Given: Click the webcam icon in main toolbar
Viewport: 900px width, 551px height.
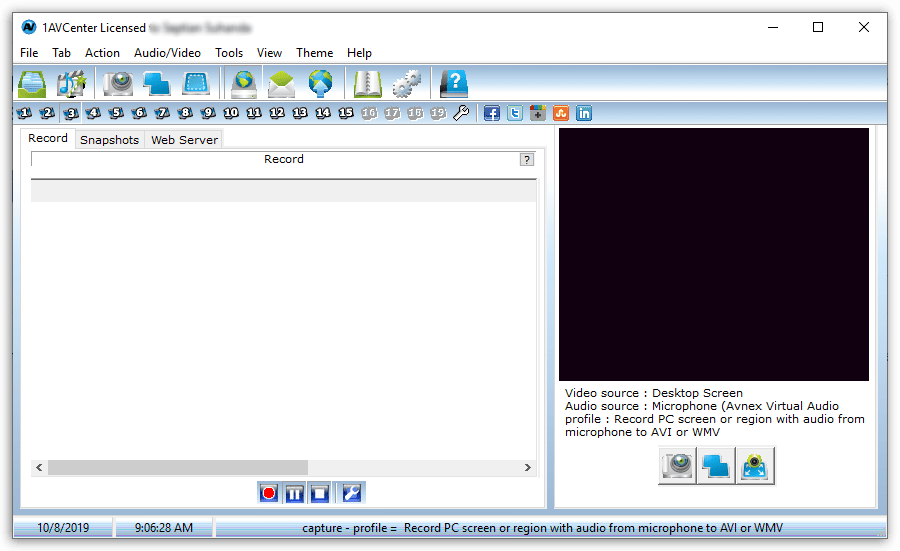Looking at the screenshot, I should [119, 83].
